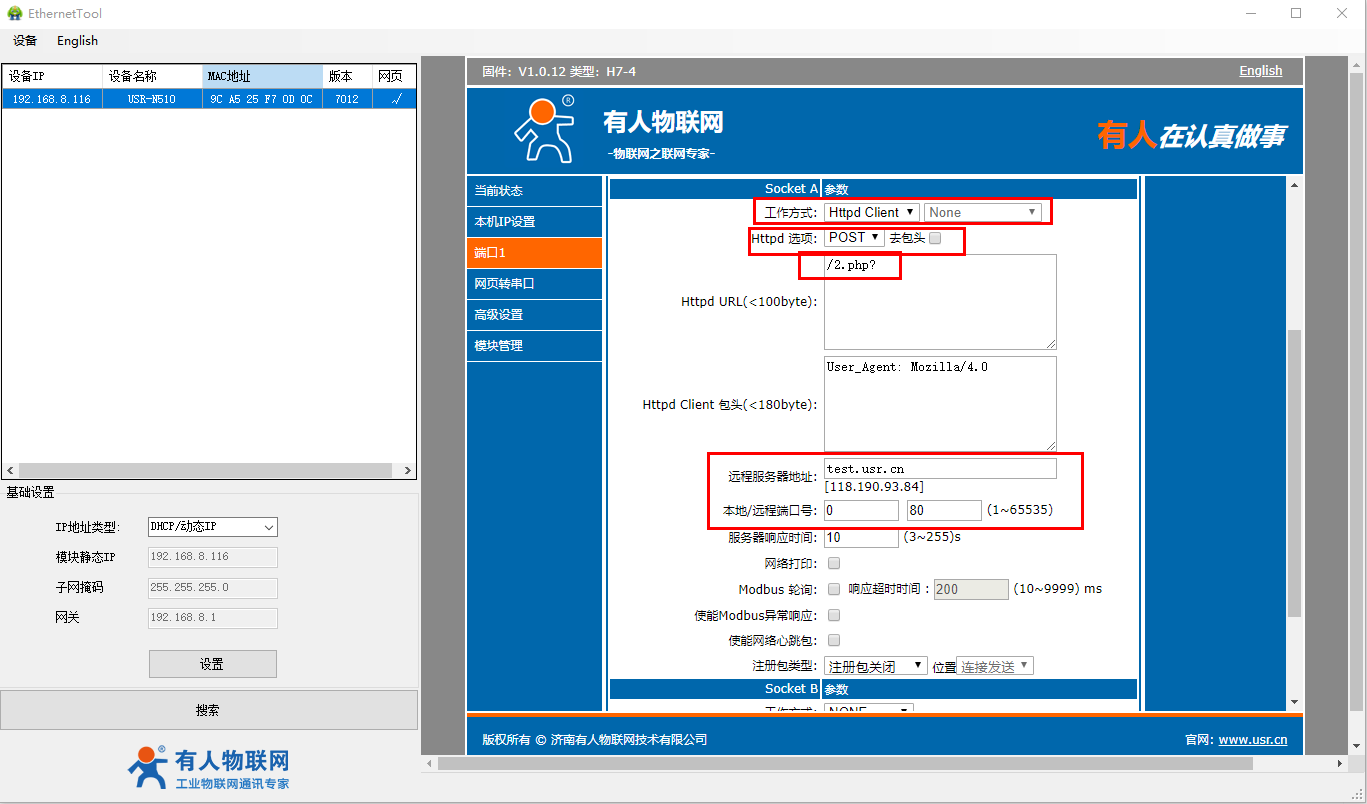Enable the 去包头 checkbox

[935, 238]
